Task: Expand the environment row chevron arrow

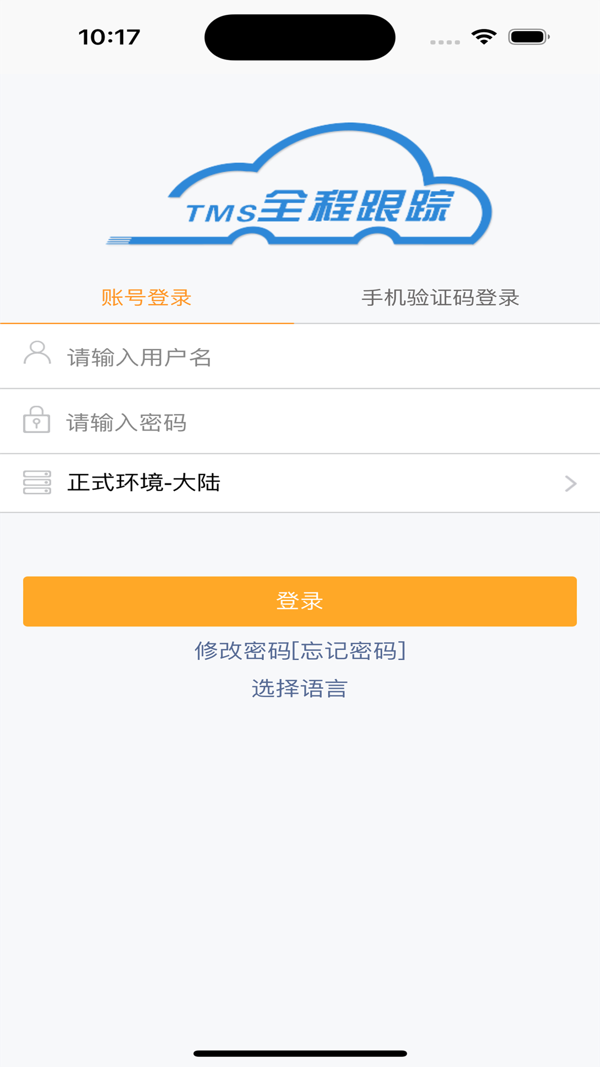Action: (571, 484)
